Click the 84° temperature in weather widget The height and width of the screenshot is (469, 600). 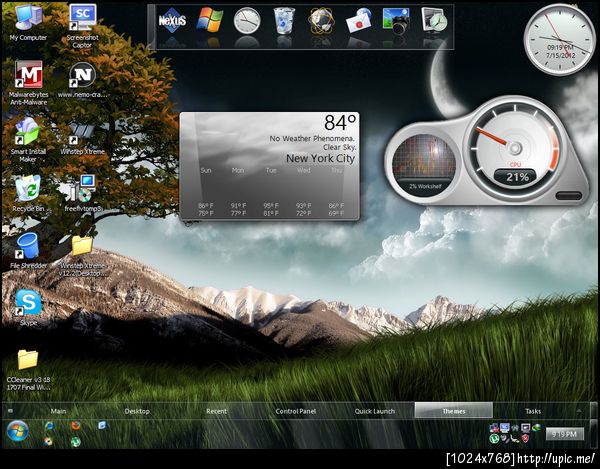pyautogui.click(x=340, y=123)
